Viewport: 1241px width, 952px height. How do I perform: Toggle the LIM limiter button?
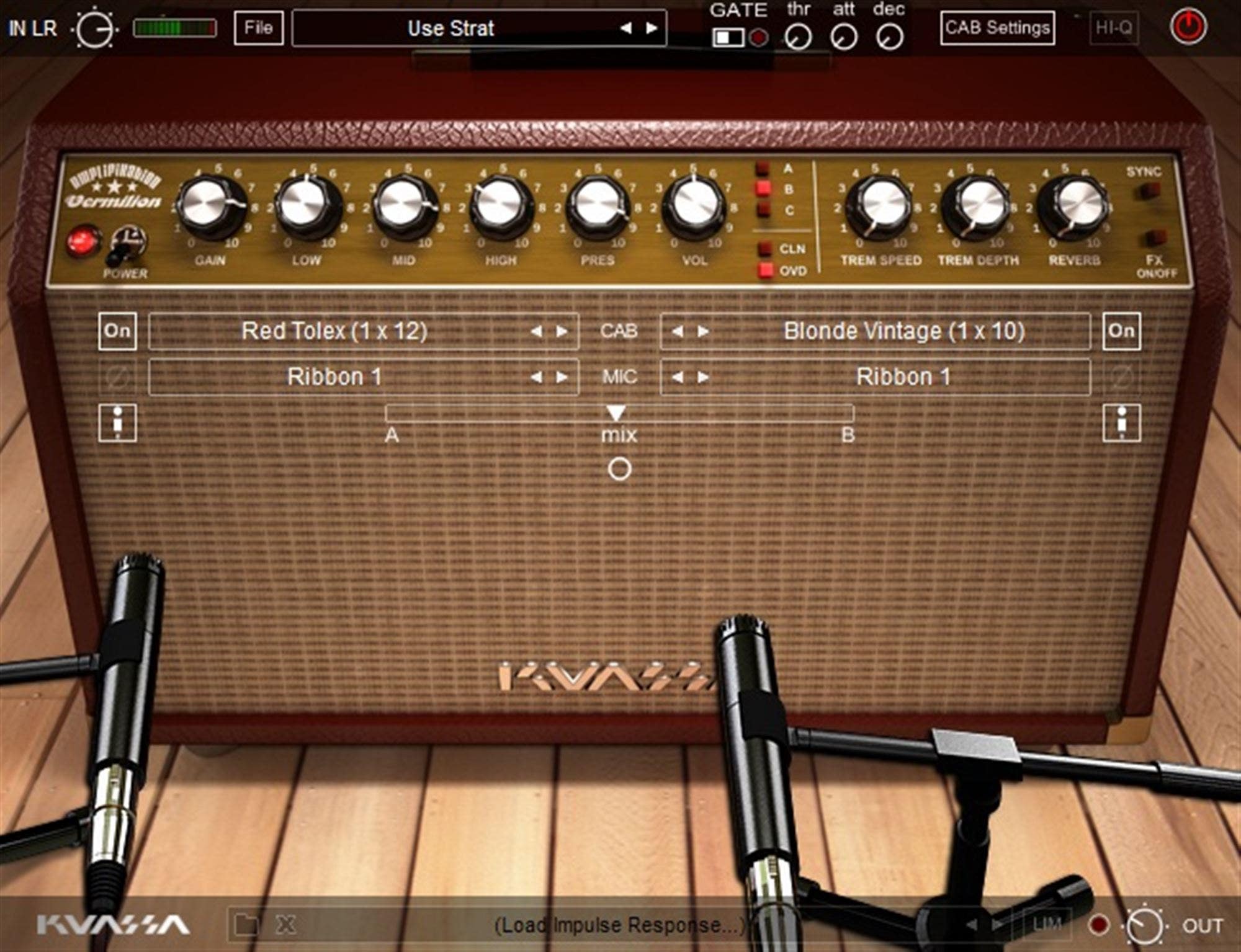[1047, 924]
